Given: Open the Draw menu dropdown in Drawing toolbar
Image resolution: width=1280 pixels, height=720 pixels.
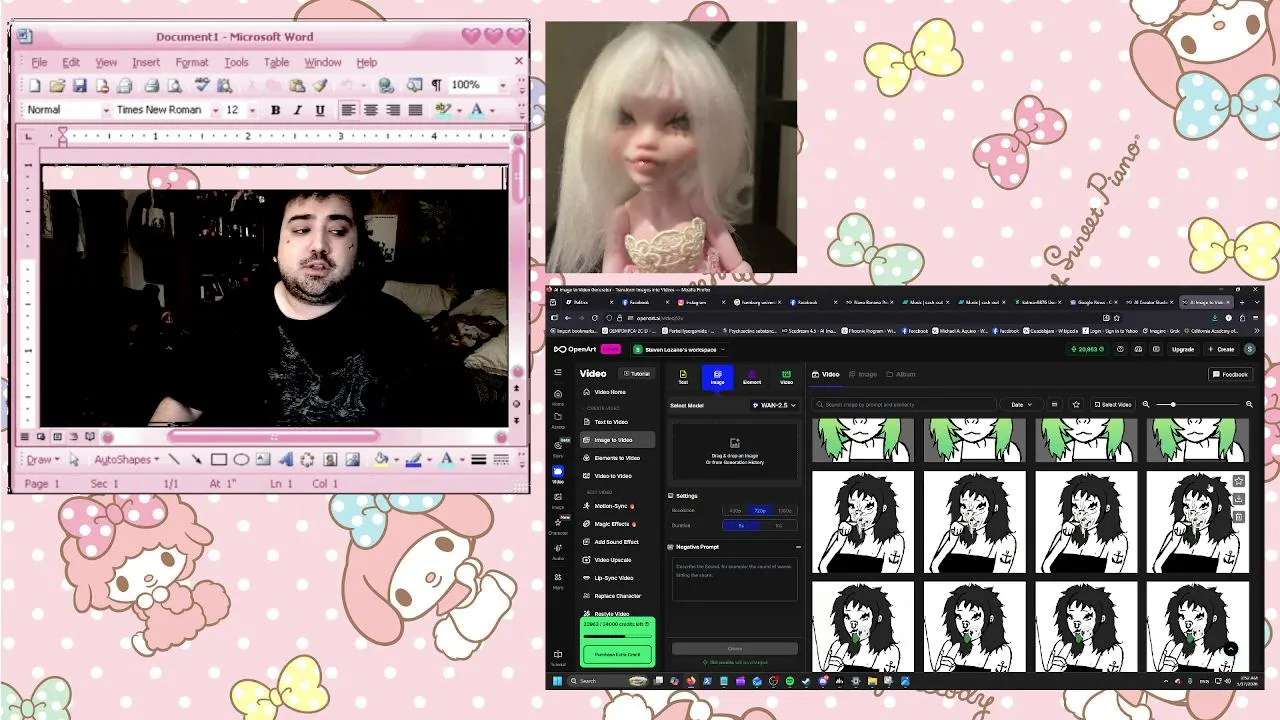Looking at the screenshot, I should 42,460.
